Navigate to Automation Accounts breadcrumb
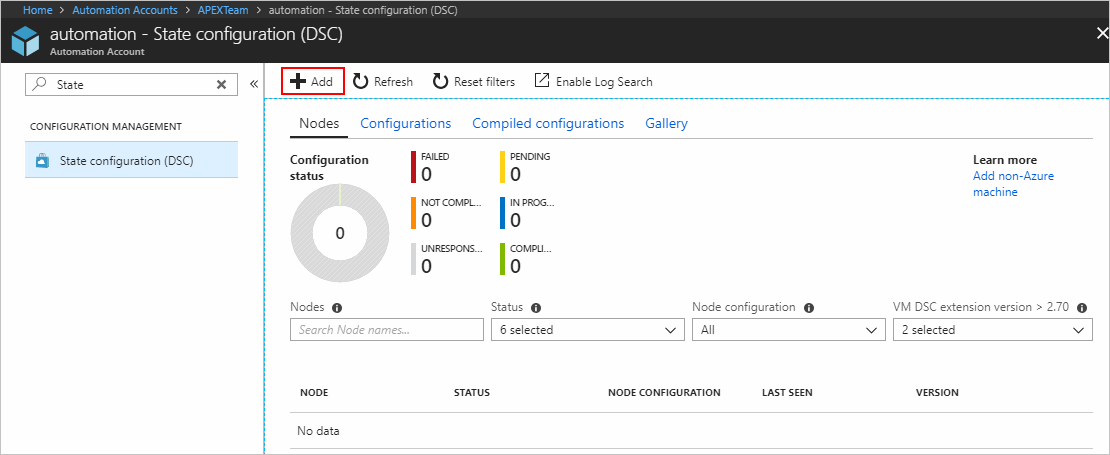Screen dimensions: 1110x455 click(x=125, y=9)
